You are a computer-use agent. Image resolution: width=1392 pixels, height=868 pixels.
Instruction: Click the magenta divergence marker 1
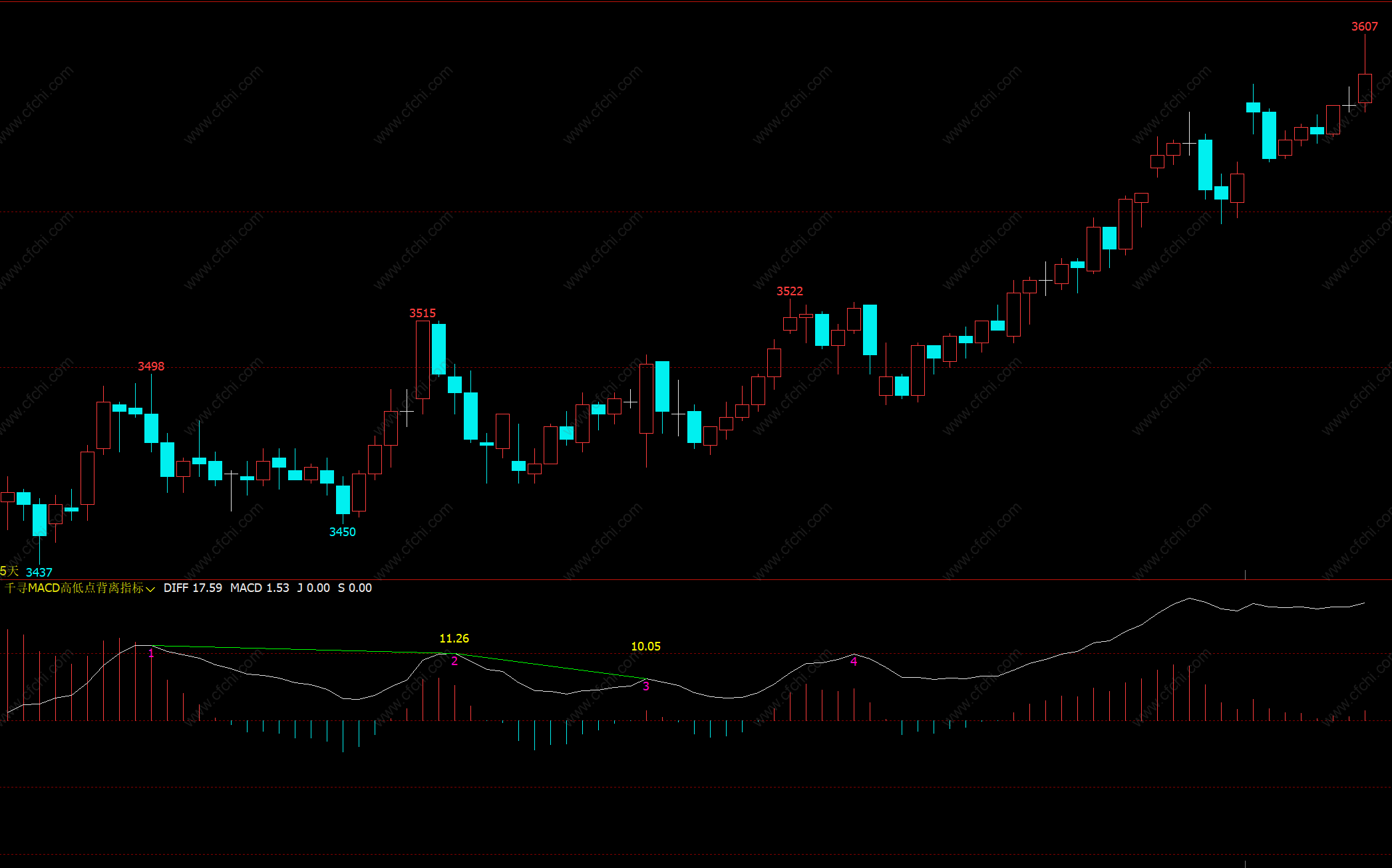click(151, 654)
